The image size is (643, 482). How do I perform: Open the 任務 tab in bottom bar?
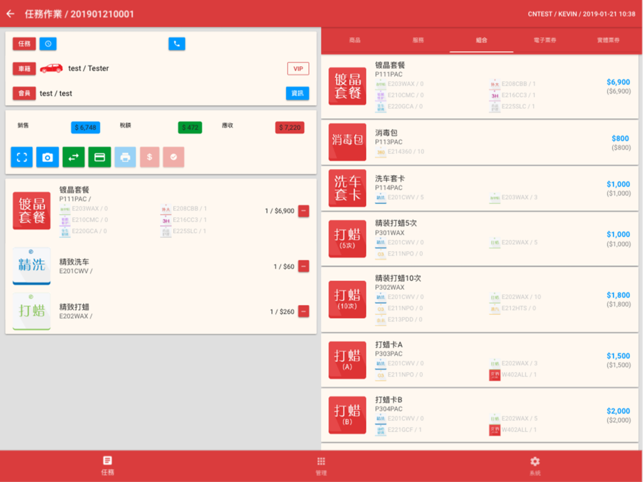point(107,466)
